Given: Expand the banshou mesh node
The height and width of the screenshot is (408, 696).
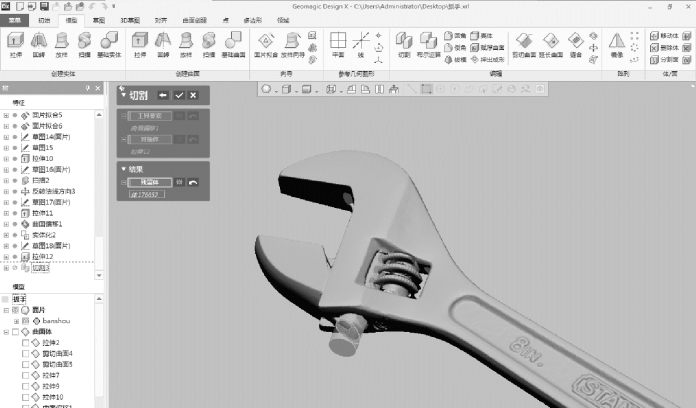Looking at the screenshot, I should point(16,321).
